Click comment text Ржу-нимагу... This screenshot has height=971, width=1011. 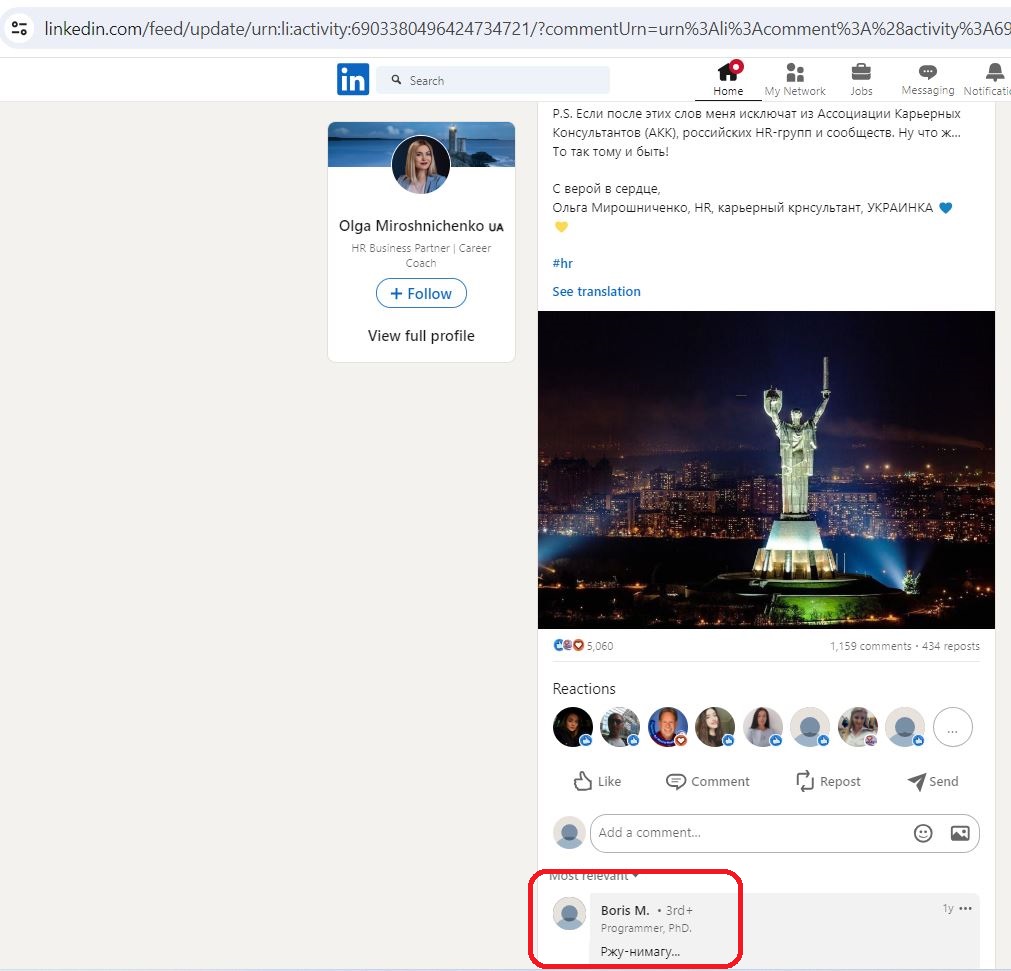640,952
